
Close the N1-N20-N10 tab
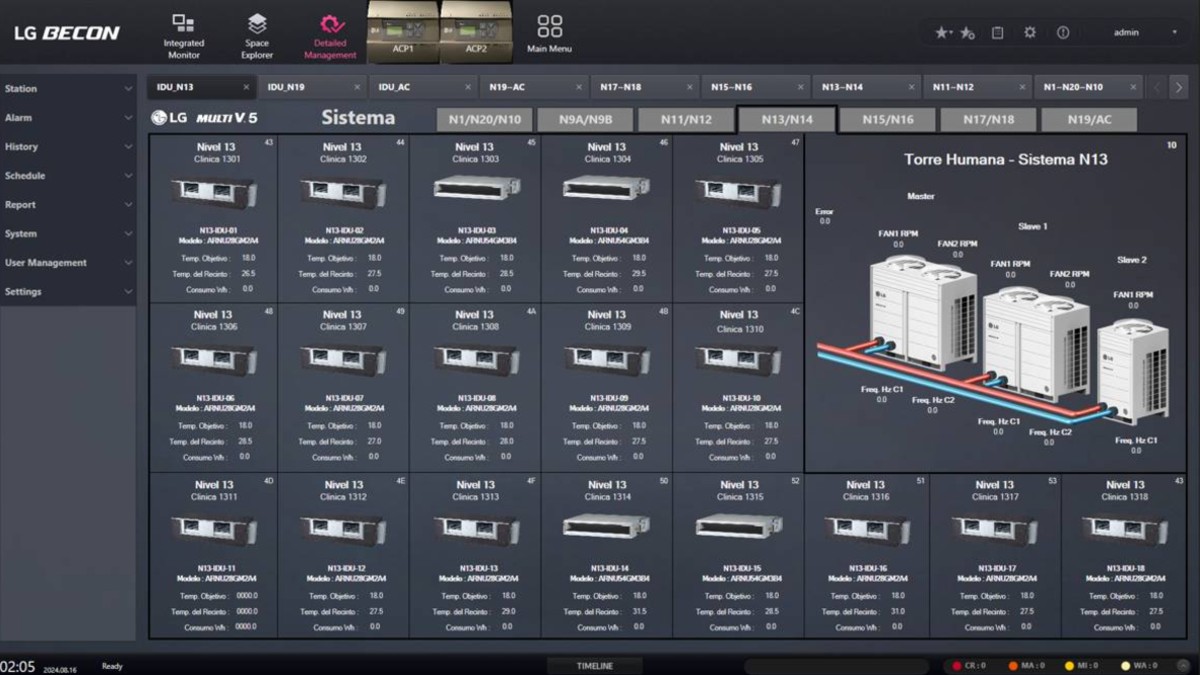pos(1131,87)
